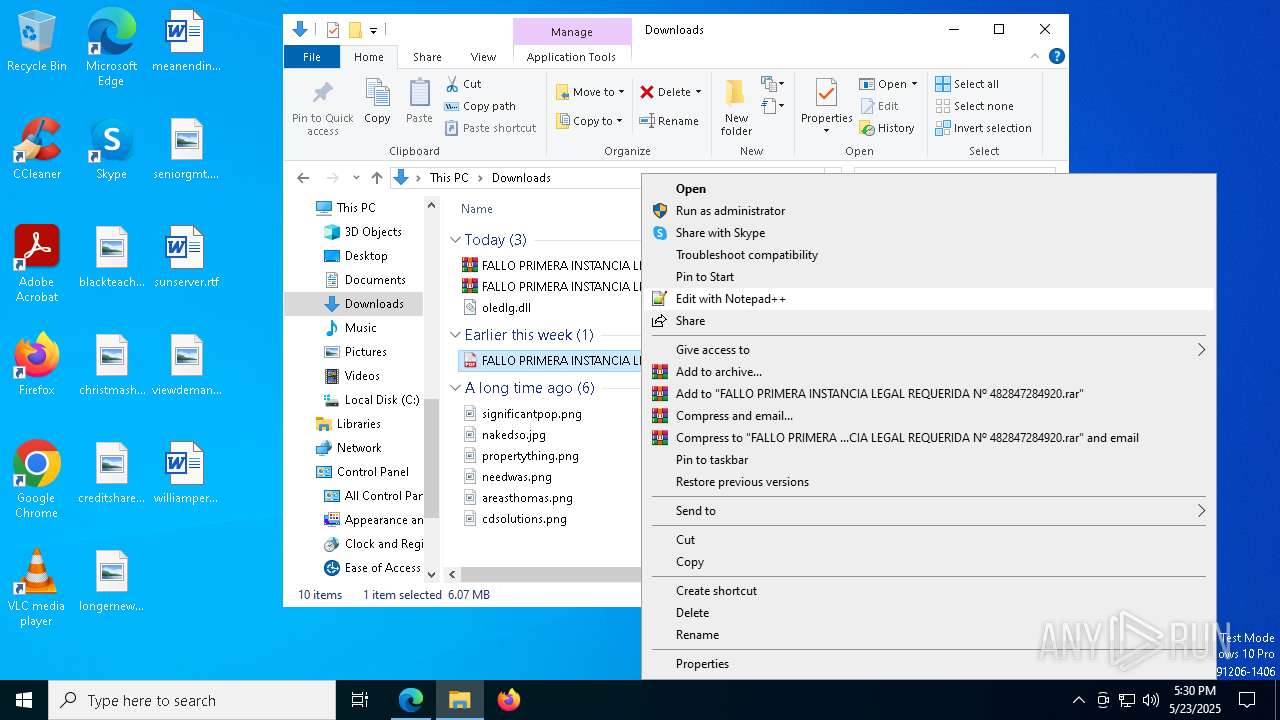The width and height of the screenshot is (1280, 720).
Task: Click Troubleshoot compatibility
Action: coord(928,255)
